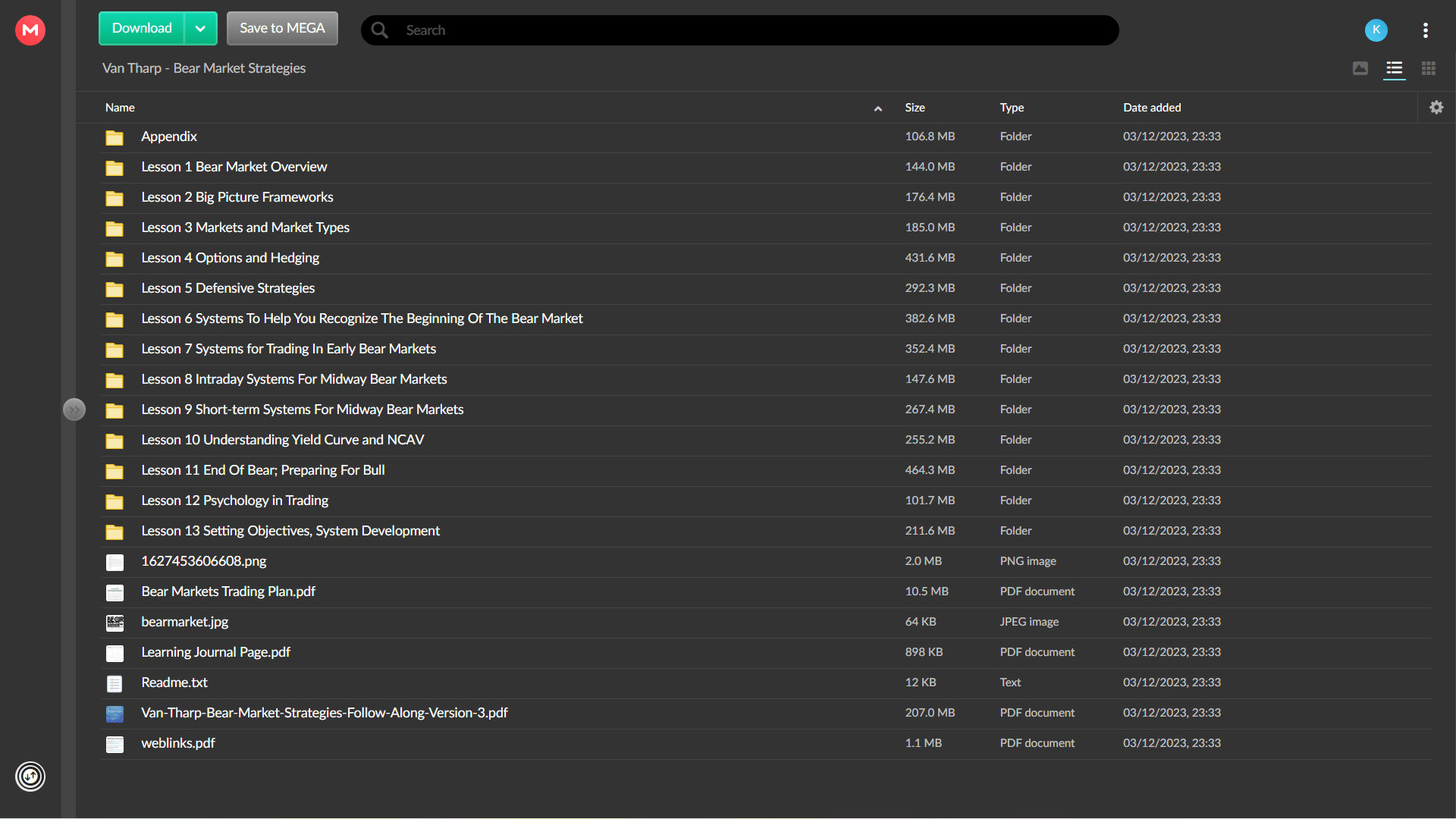Open Lesson 6 Systems To Help You Recognize
Image resolution: width=1456 pixels, height=819 pixels.
click(x=362, y=318)
